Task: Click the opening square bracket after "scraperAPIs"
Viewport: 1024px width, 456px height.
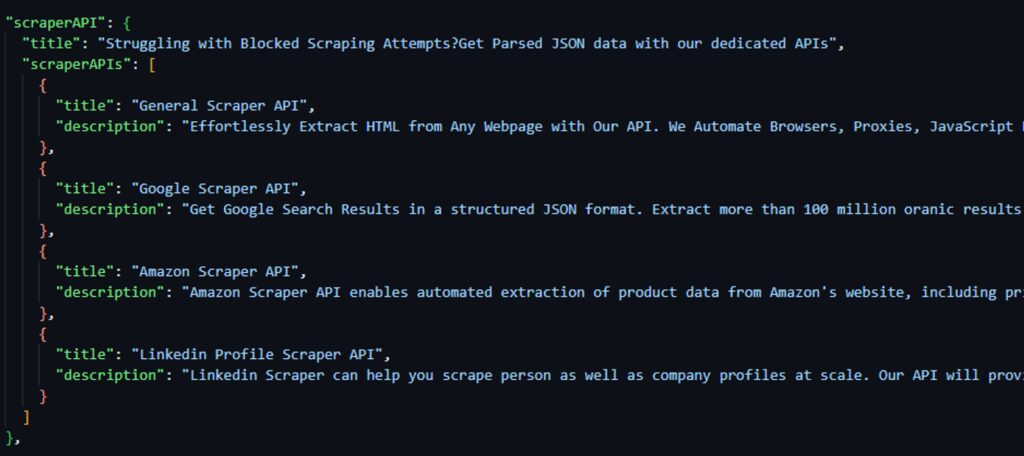Action: click(x=150, y=65)
